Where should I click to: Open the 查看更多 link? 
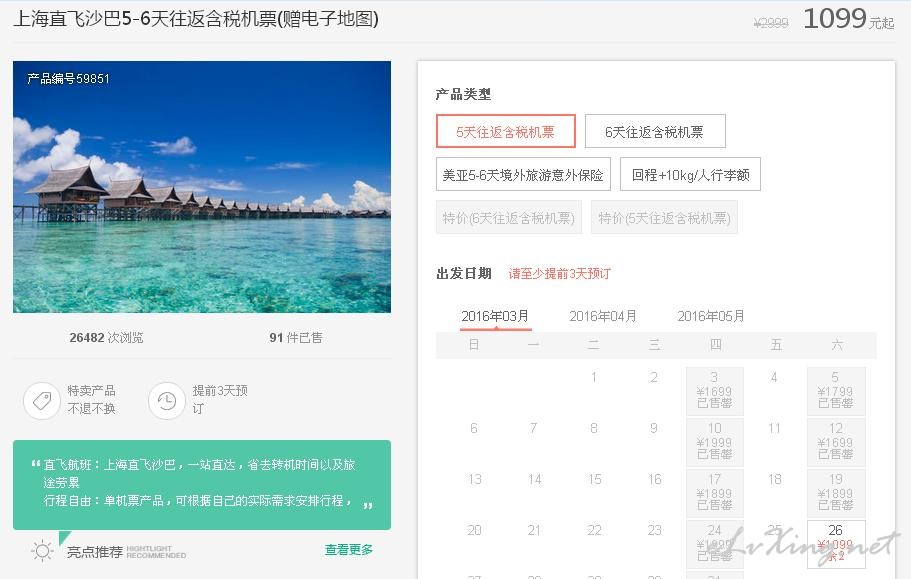349,549
